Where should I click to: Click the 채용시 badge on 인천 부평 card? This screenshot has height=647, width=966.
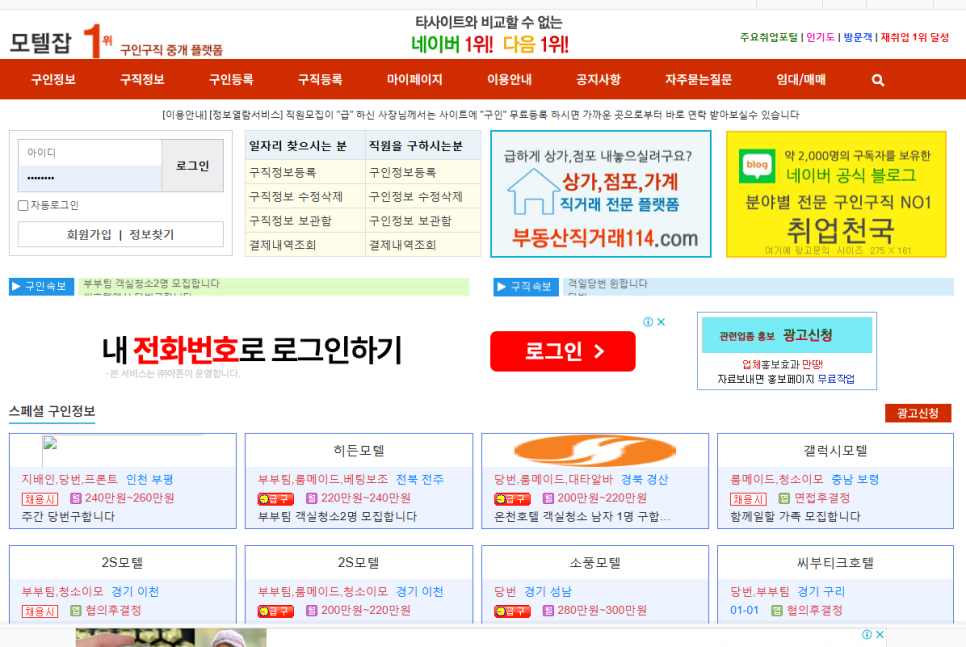pyautogui.click(x=40, y=499)
